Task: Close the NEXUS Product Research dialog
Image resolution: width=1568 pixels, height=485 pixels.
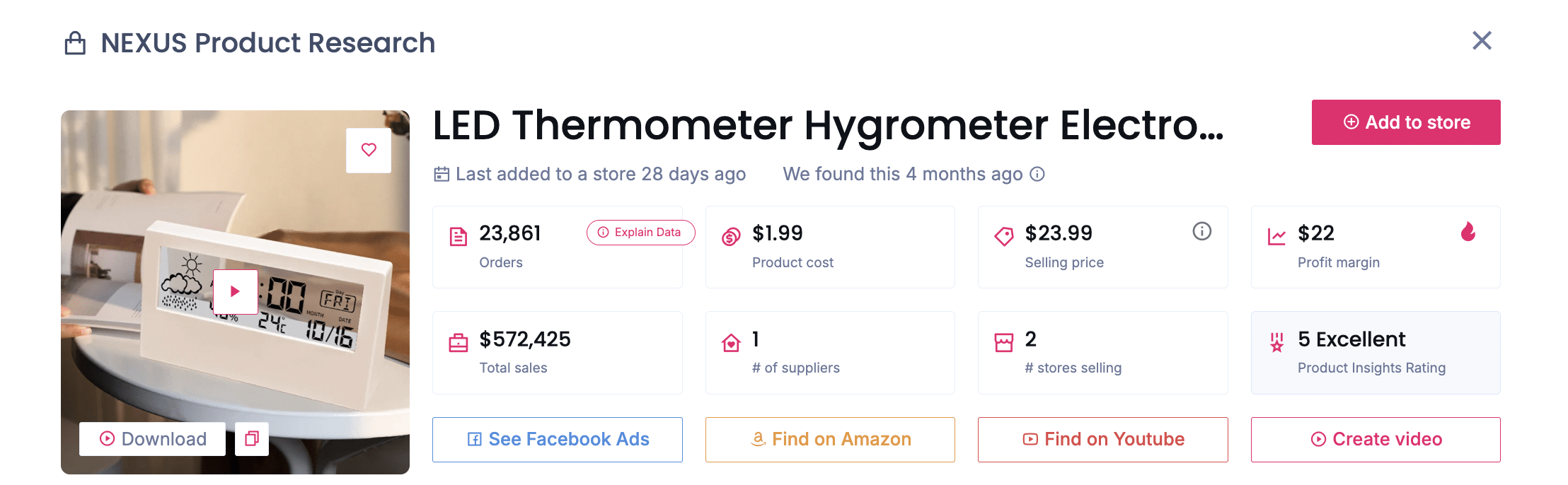Action: [x=1482, y=41]
